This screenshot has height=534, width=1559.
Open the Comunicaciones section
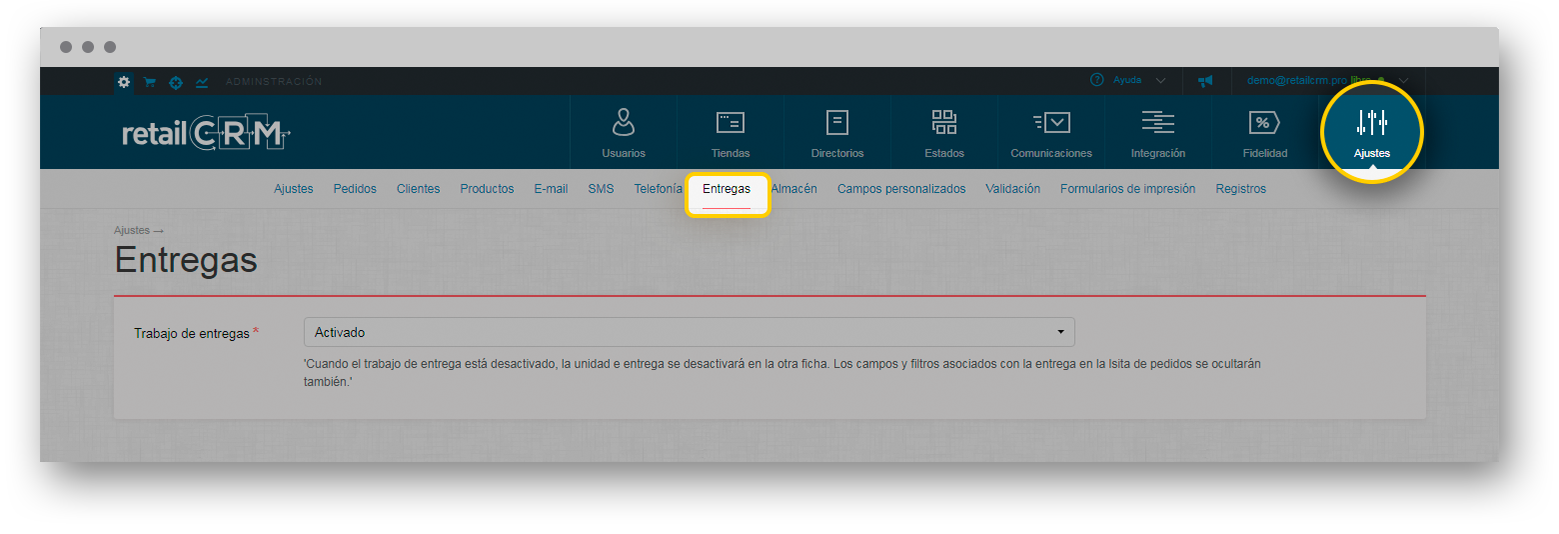point(1051,133)
